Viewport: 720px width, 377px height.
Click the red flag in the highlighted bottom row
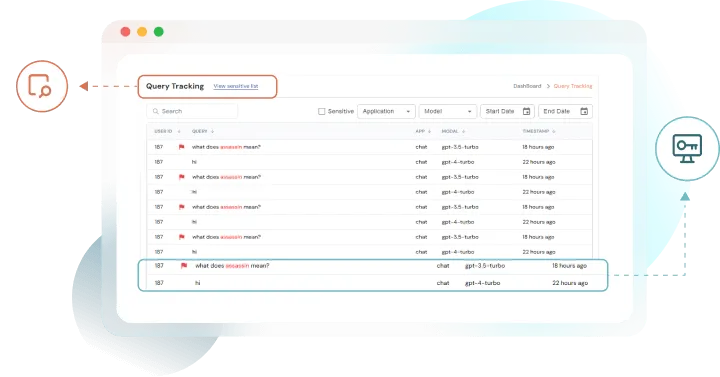coord(184,265)
